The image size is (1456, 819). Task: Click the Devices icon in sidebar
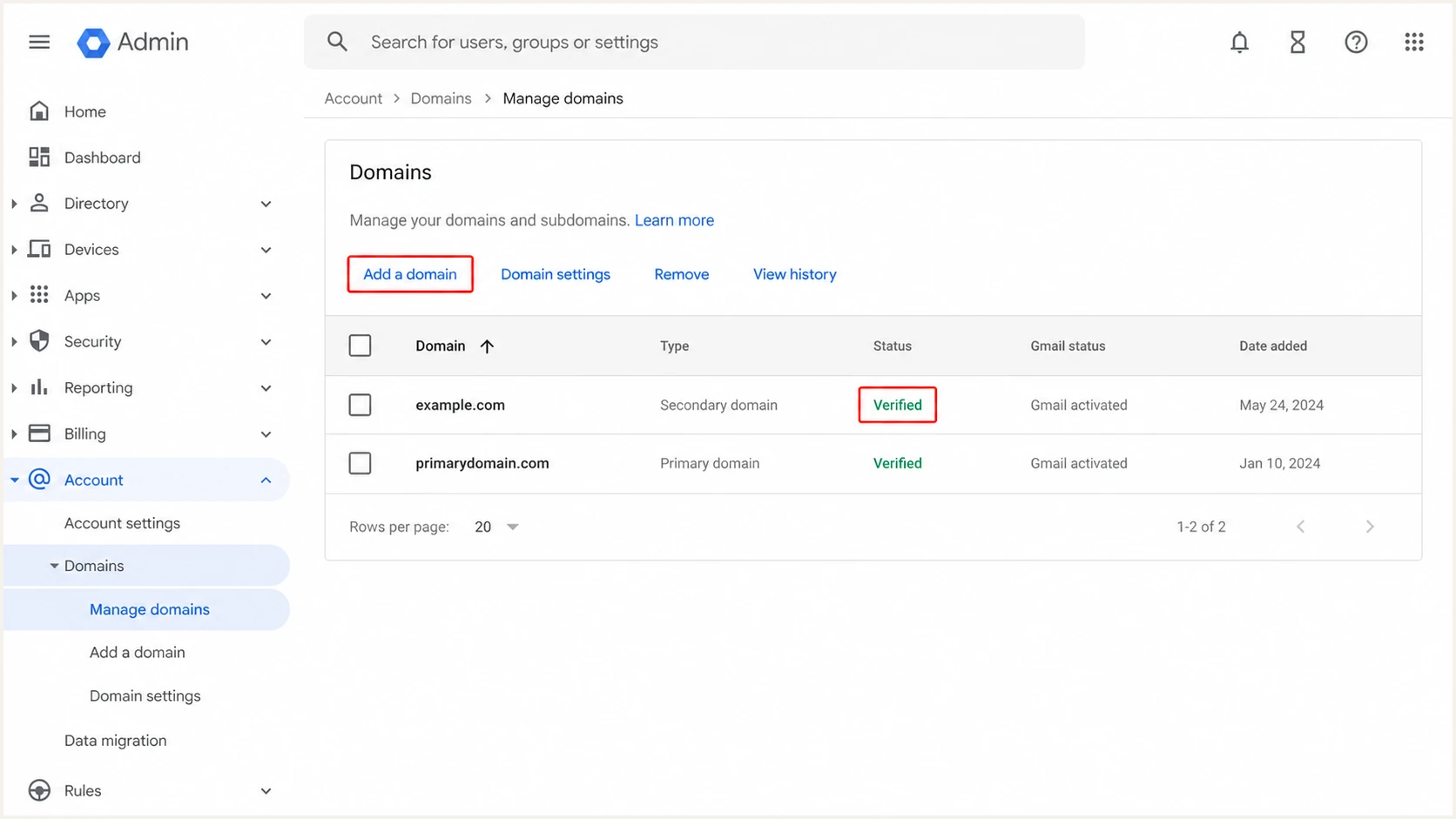click(x=39, y=249)
